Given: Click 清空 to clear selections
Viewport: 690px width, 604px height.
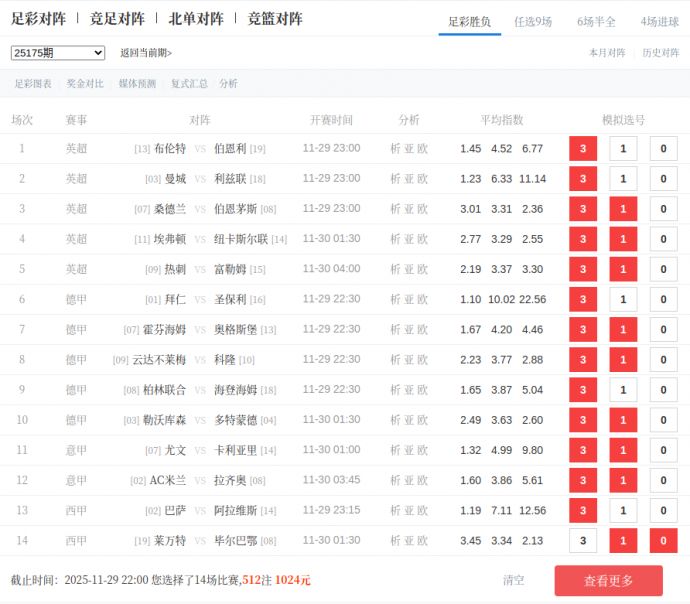Looking at the screenshot, I should pos(513,580).
